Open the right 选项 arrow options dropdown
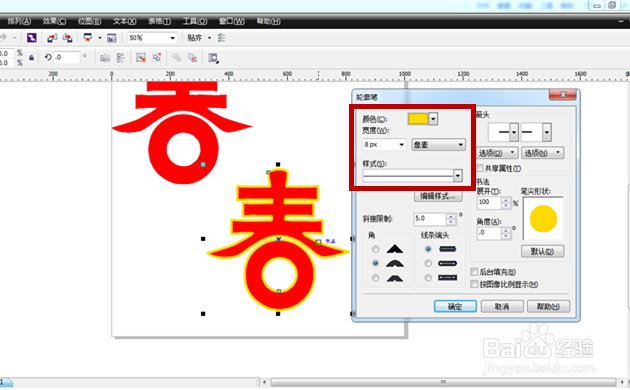 pyautogui.click(x=543, y=153)
